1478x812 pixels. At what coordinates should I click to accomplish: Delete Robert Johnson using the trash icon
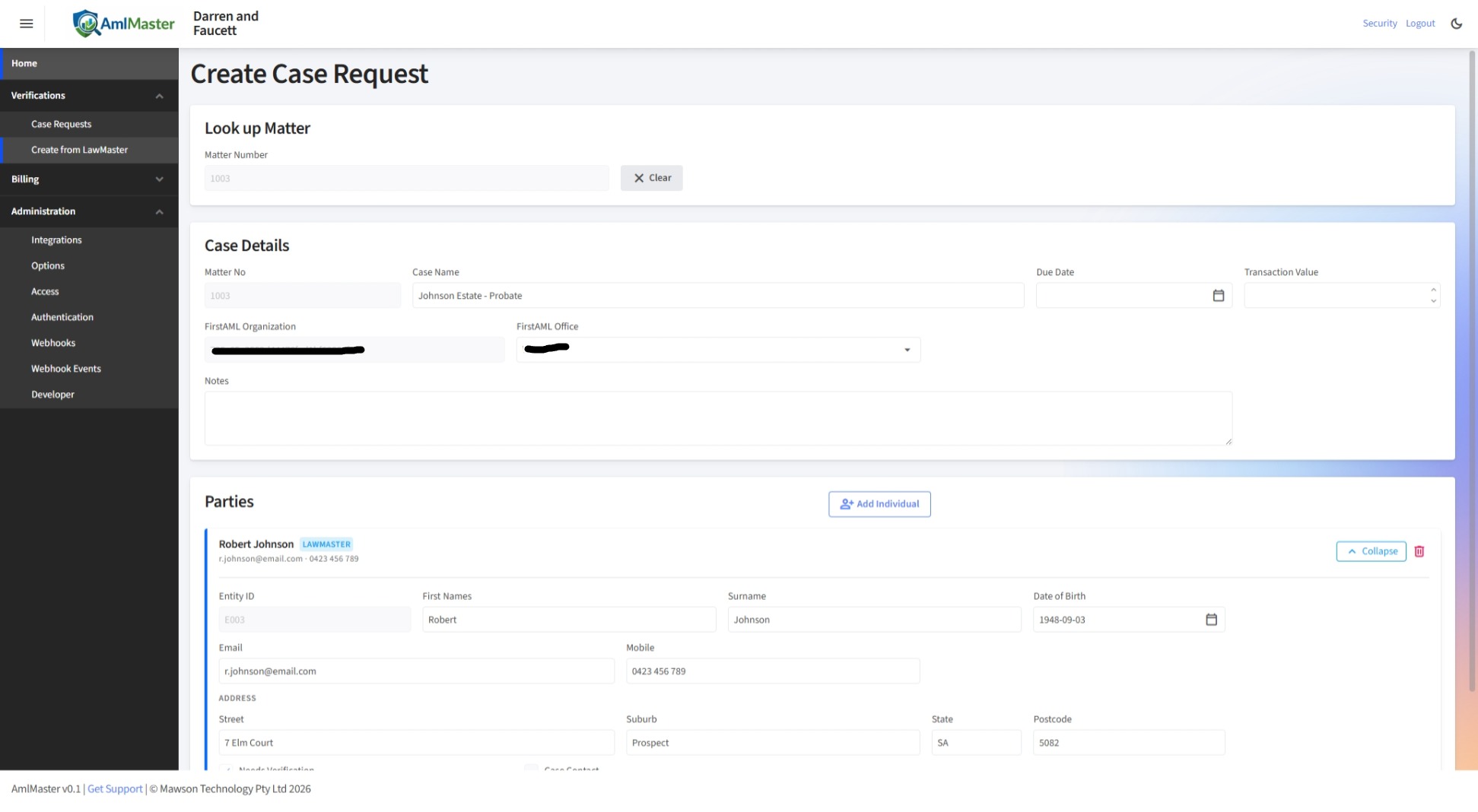point(1419,551)
